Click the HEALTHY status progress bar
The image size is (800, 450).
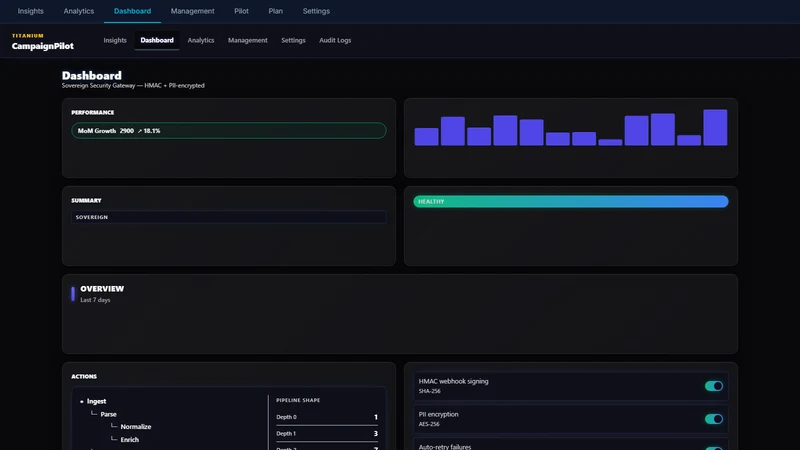coord(570,202)
